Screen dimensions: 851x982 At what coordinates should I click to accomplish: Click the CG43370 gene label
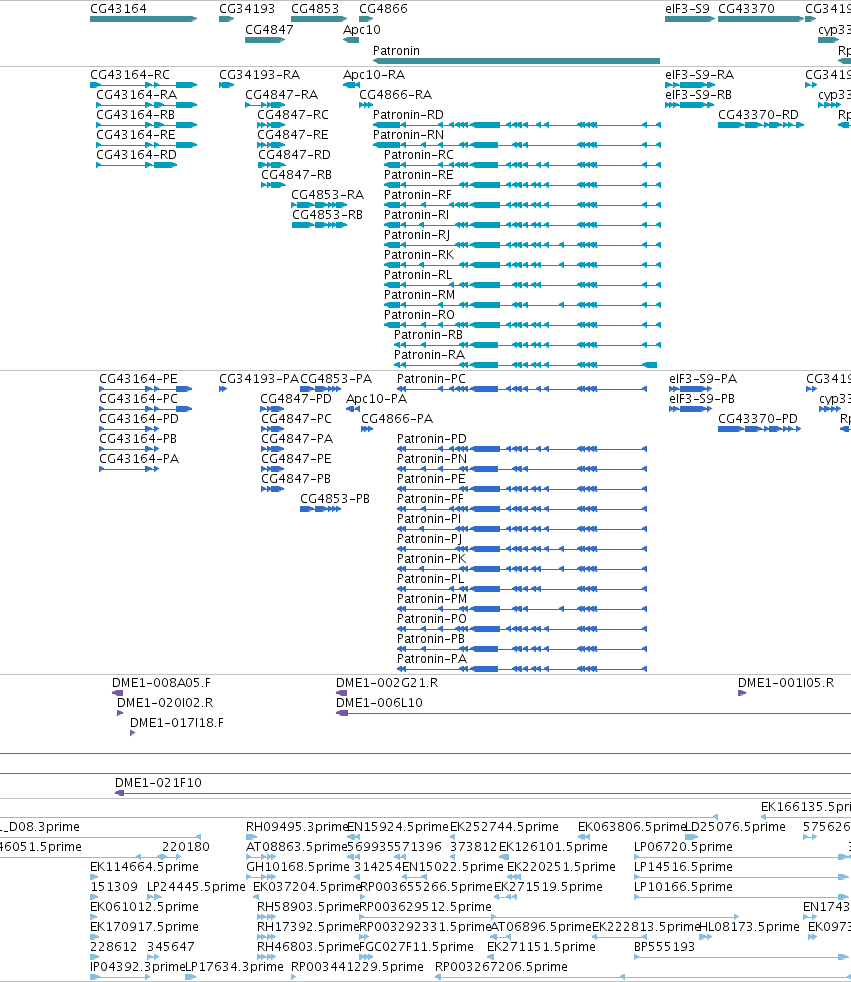[746, 9]
